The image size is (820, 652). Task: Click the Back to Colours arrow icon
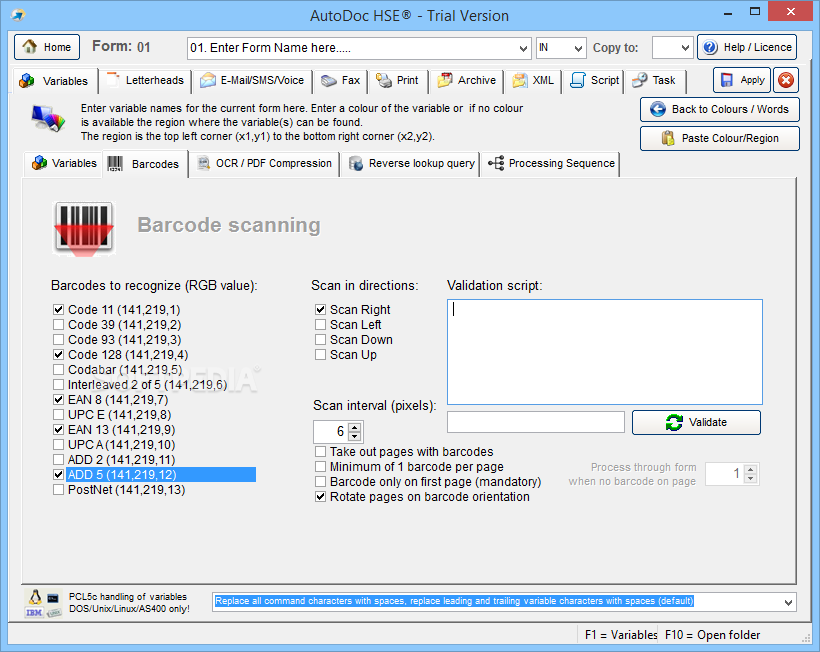pyautogui.click(x=657, y=109)
